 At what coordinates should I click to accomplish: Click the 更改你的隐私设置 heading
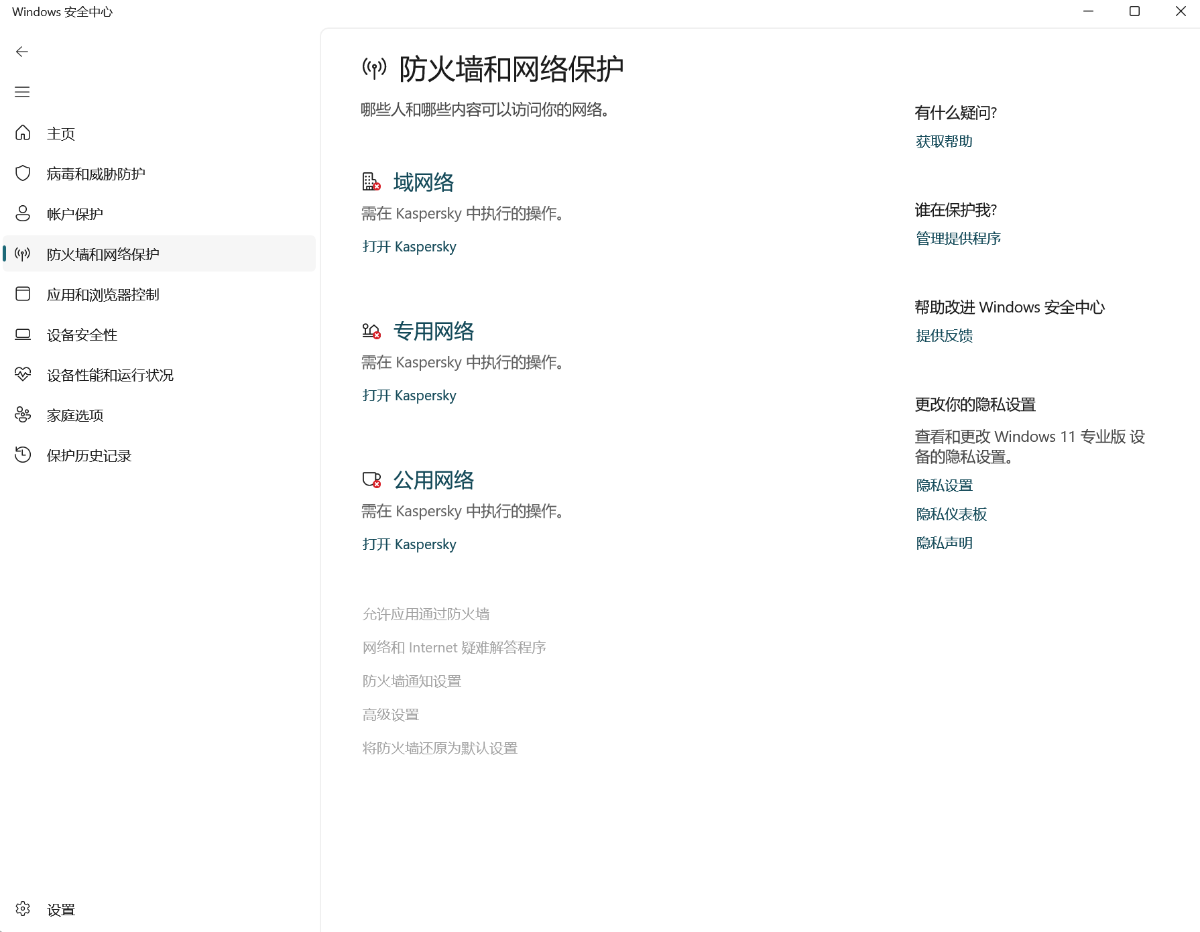tap(975, 404)
